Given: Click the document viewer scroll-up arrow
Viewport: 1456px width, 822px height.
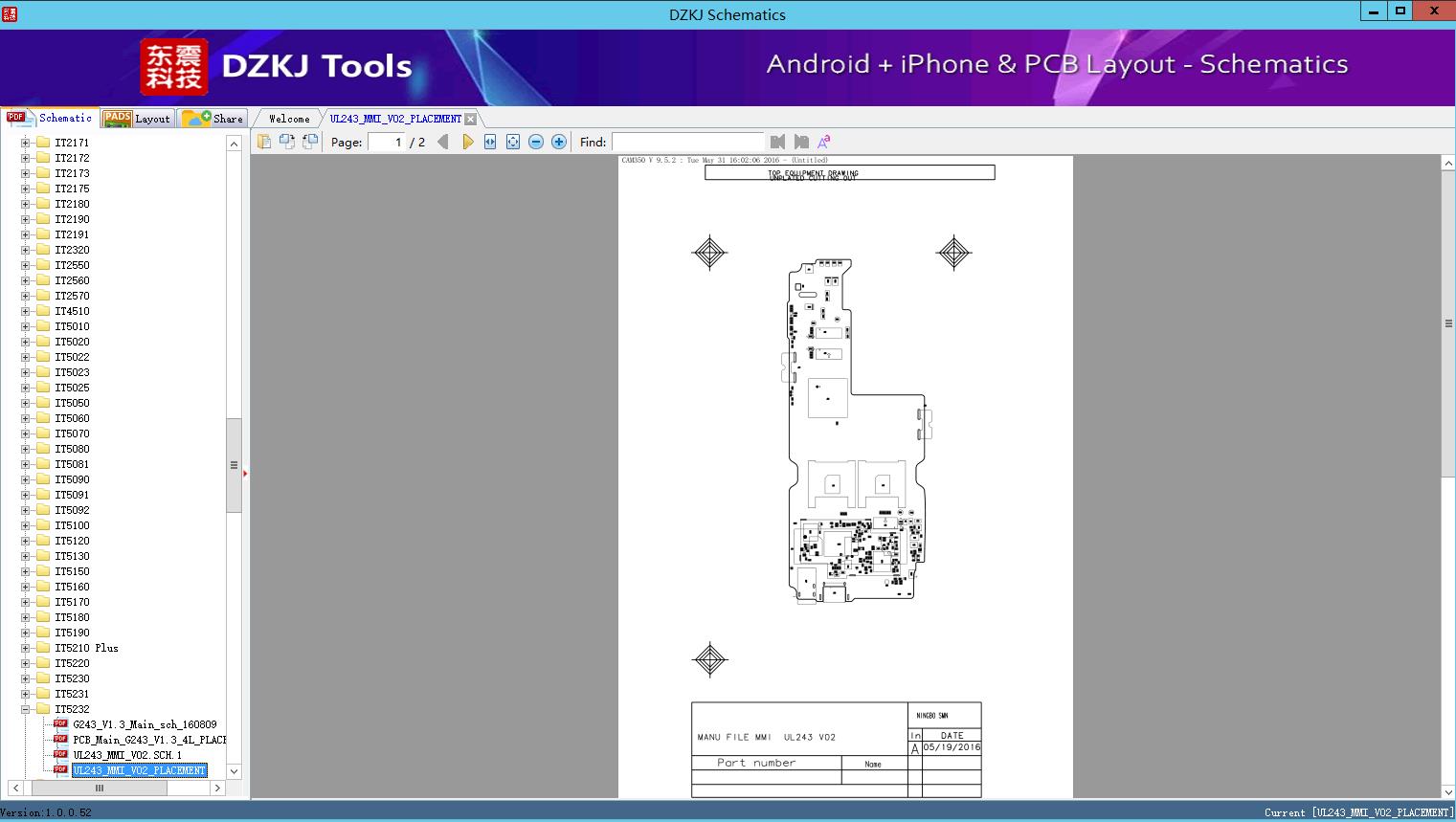Looking at the screenshot, I should 1448,164.
